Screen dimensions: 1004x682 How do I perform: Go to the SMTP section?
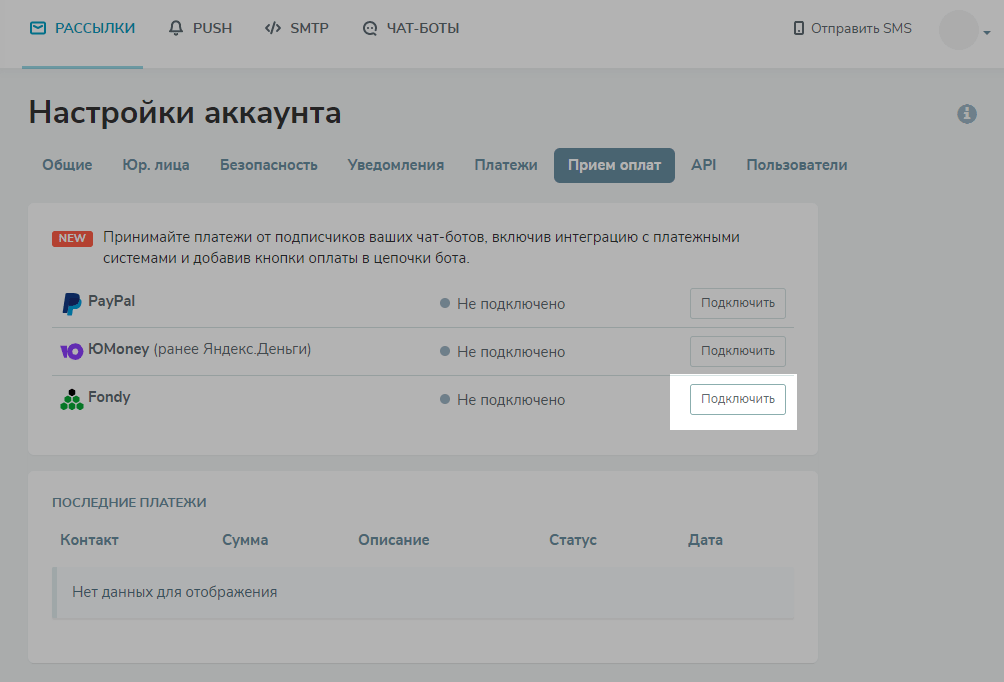[x=296, y=29]
